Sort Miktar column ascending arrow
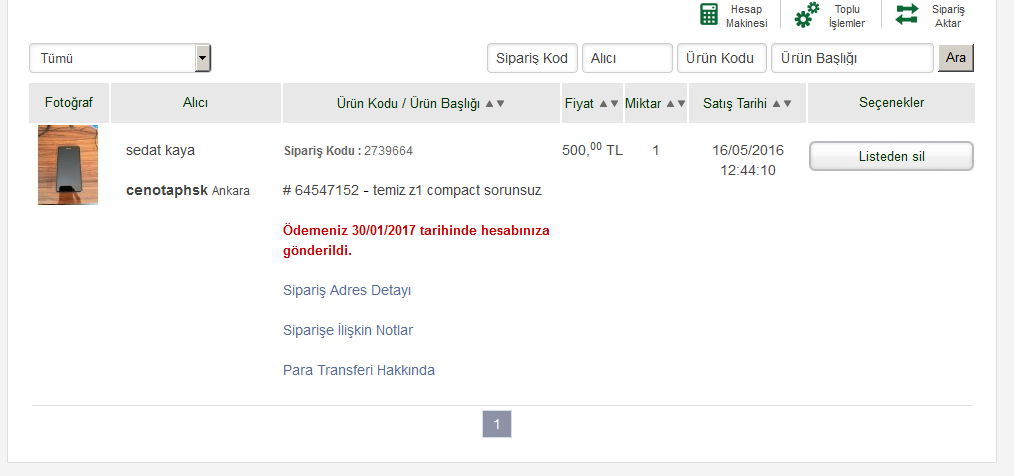Screen dimensions: 1014x476 click(670, 103)
